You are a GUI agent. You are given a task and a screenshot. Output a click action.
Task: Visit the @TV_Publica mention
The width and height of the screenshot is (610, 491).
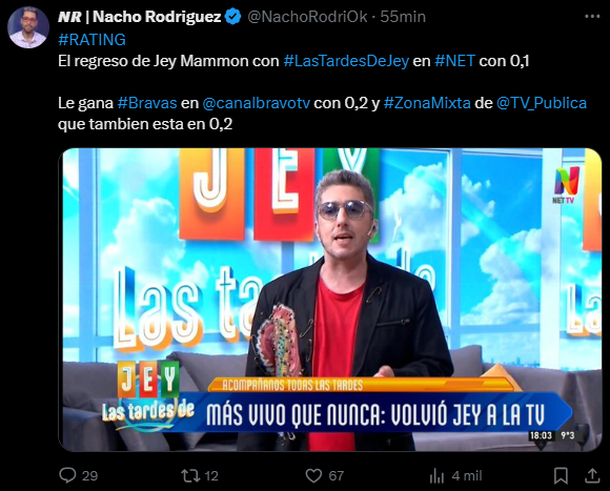click(x=542, y=103)
